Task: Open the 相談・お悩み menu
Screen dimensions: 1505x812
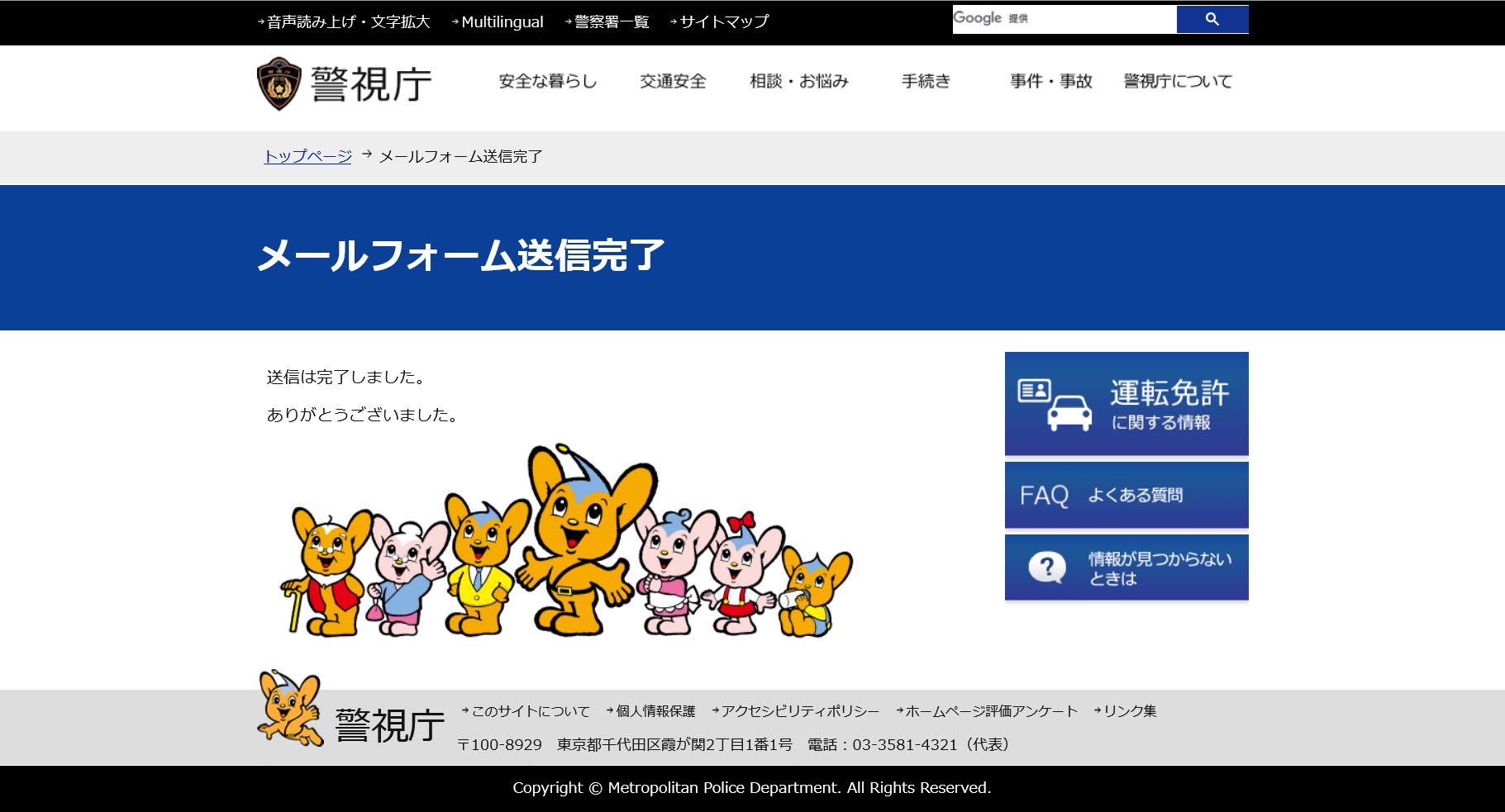Action: coord(798,81)
